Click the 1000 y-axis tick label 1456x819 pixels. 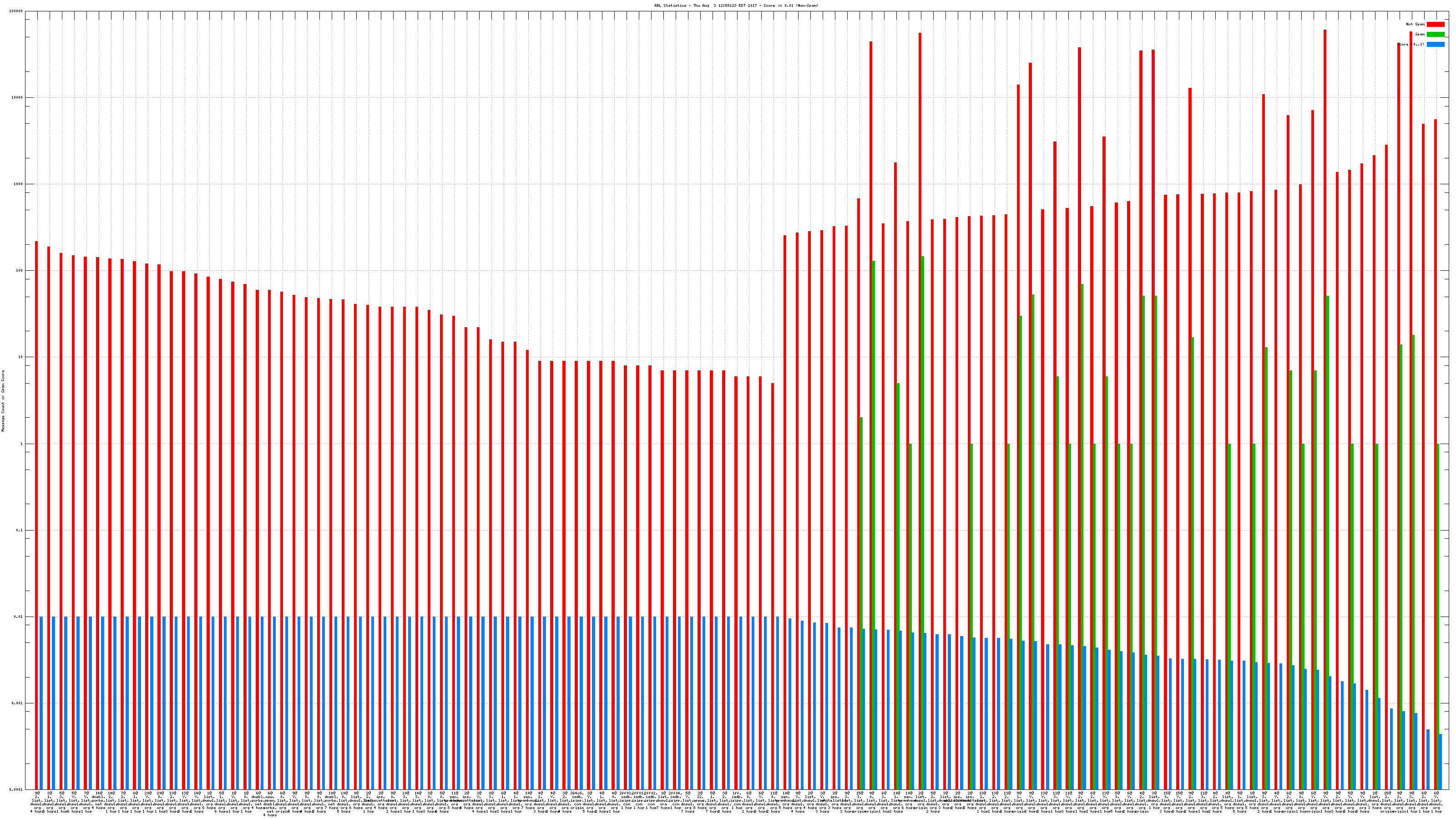(19, 184)
